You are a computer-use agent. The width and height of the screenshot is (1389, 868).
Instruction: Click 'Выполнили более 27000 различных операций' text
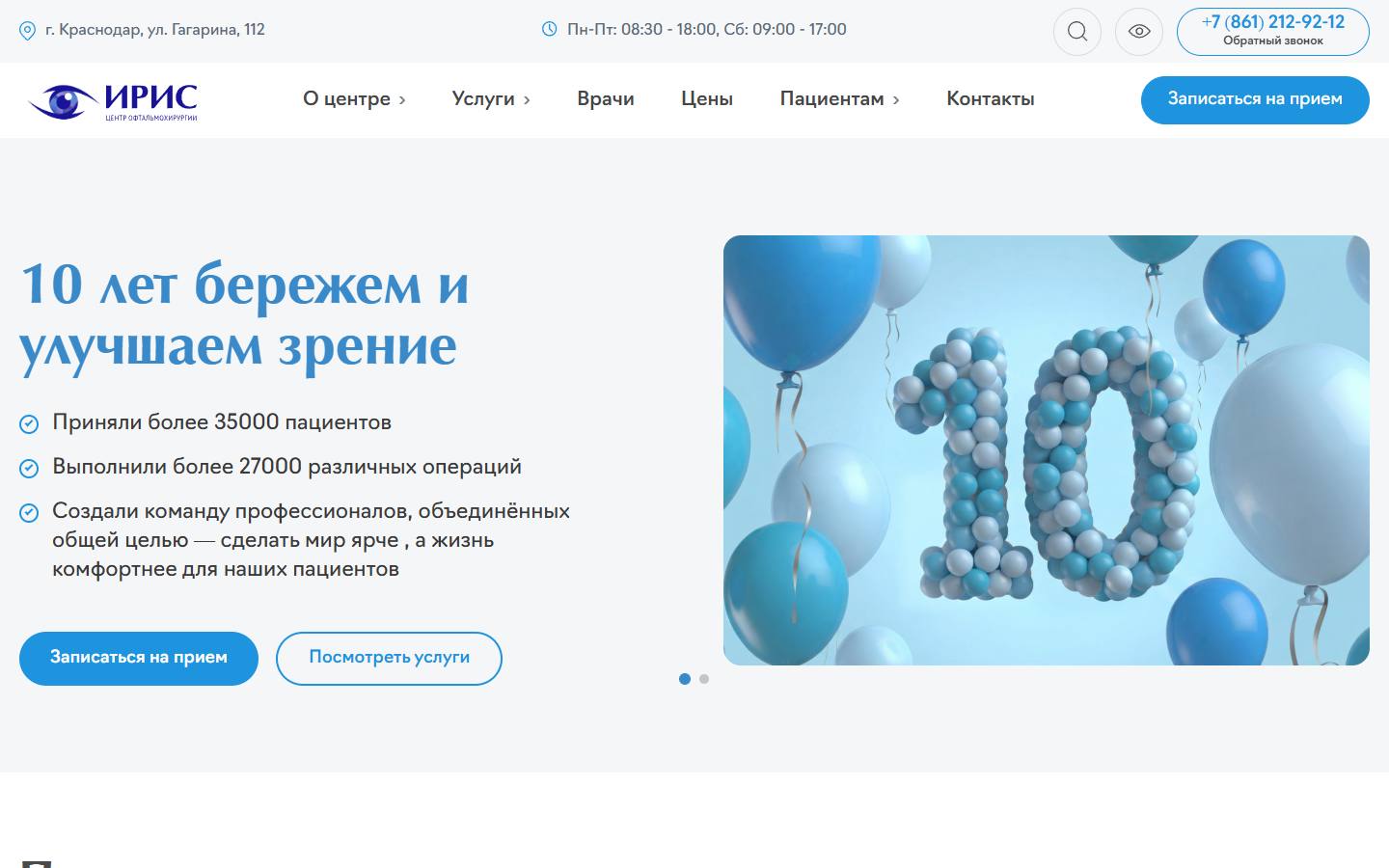[x=286, y=467]
